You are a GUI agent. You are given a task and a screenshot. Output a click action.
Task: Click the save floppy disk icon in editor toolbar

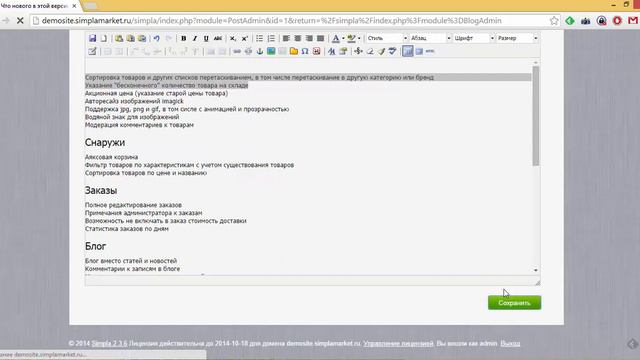pyautogui.click(x=92, y=38)
